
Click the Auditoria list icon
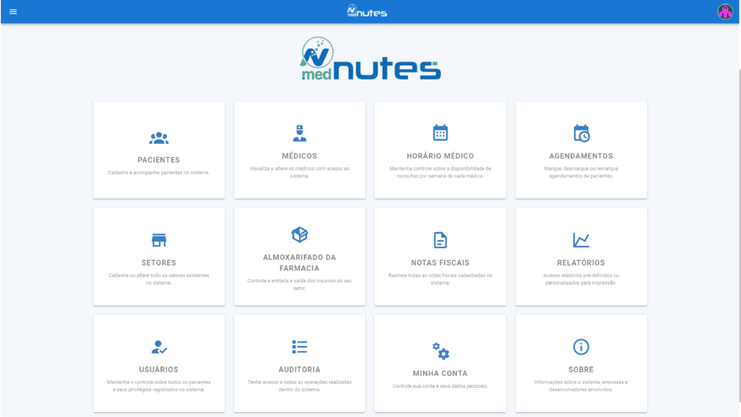pos(299,347)
